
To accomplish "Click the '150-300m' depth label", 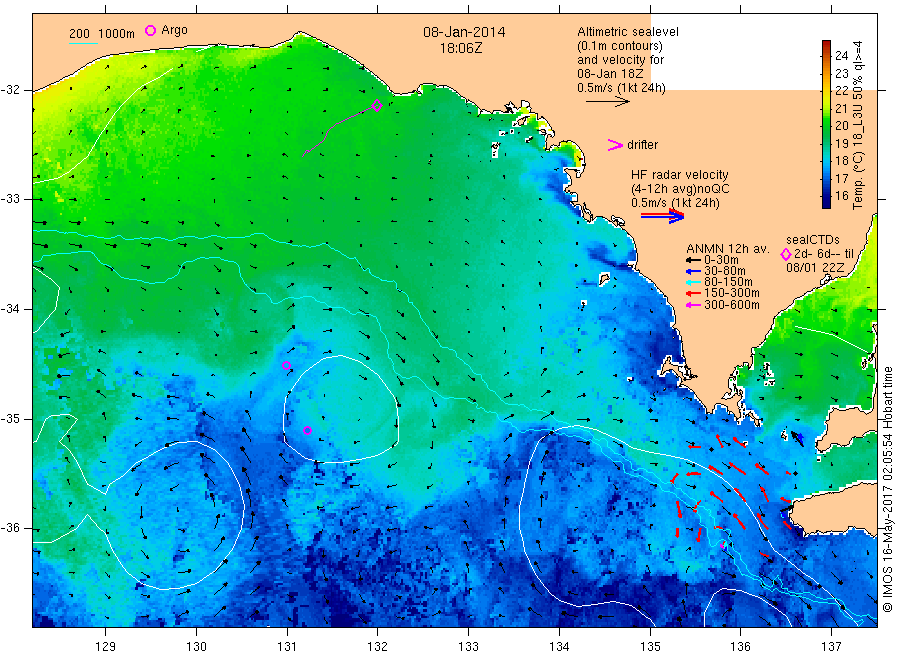I will coord(732,293).
